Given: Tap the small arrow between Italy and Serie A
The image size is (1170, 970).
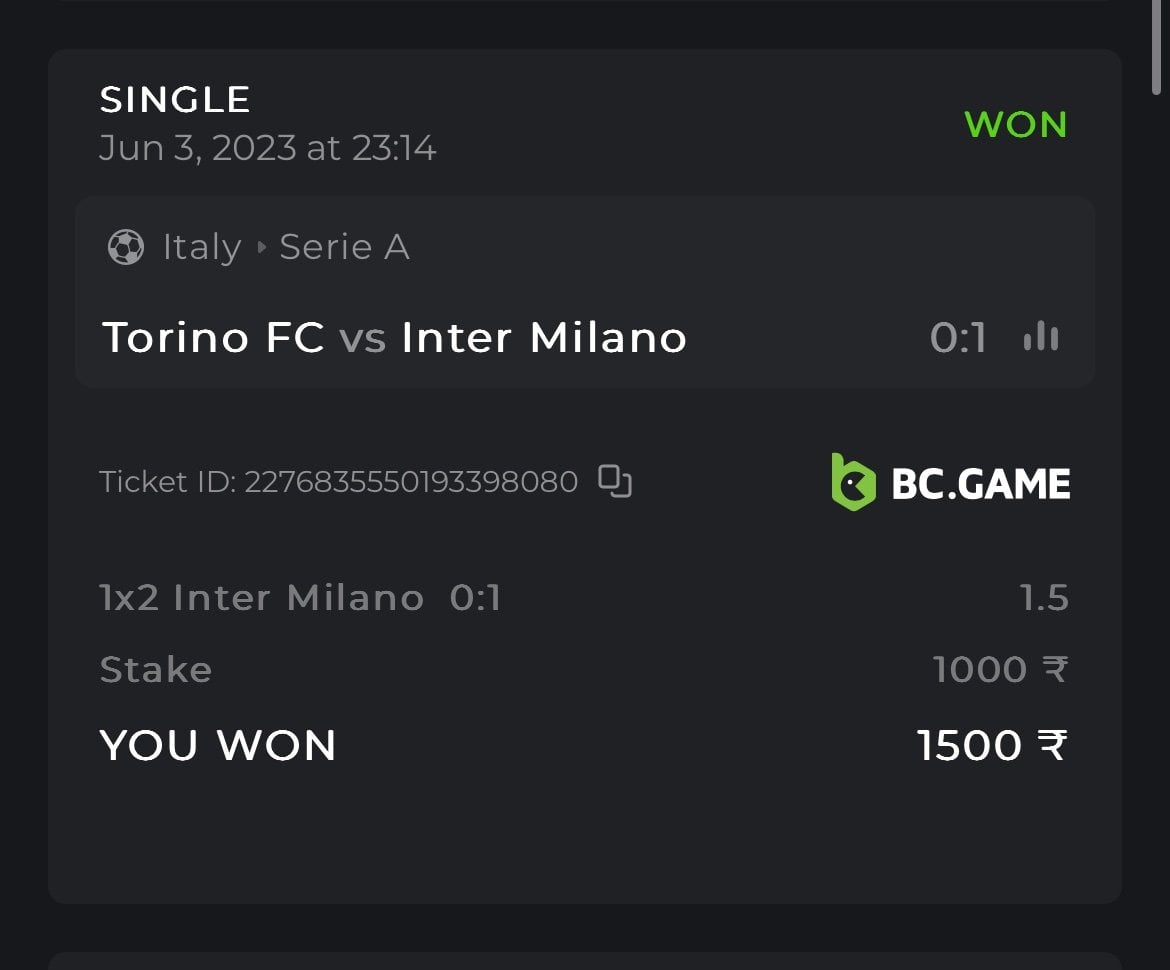Looking at the screenshot, I should [x=262, y=247].
